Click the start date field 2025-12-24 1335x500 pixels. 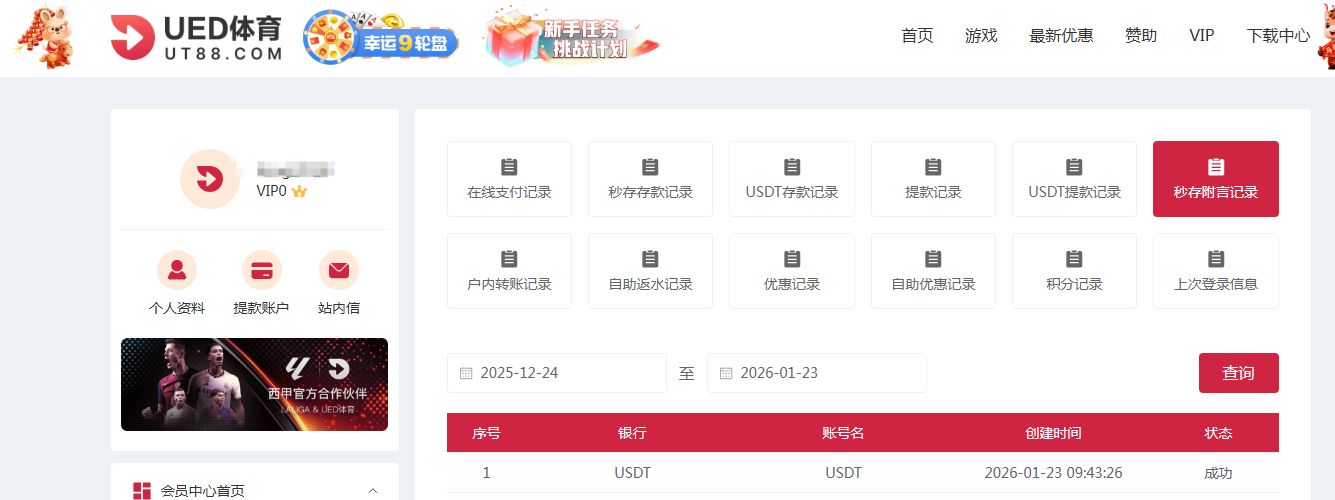point(557,373)
